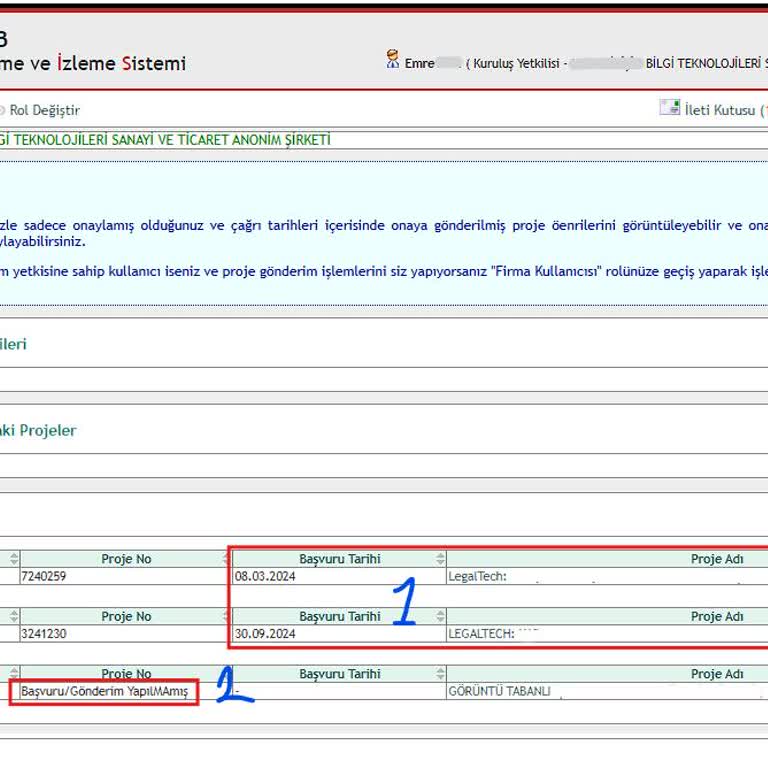Click the 08.03.2024 application date cell
Viewport: 768px width, 768px height.
265,577
